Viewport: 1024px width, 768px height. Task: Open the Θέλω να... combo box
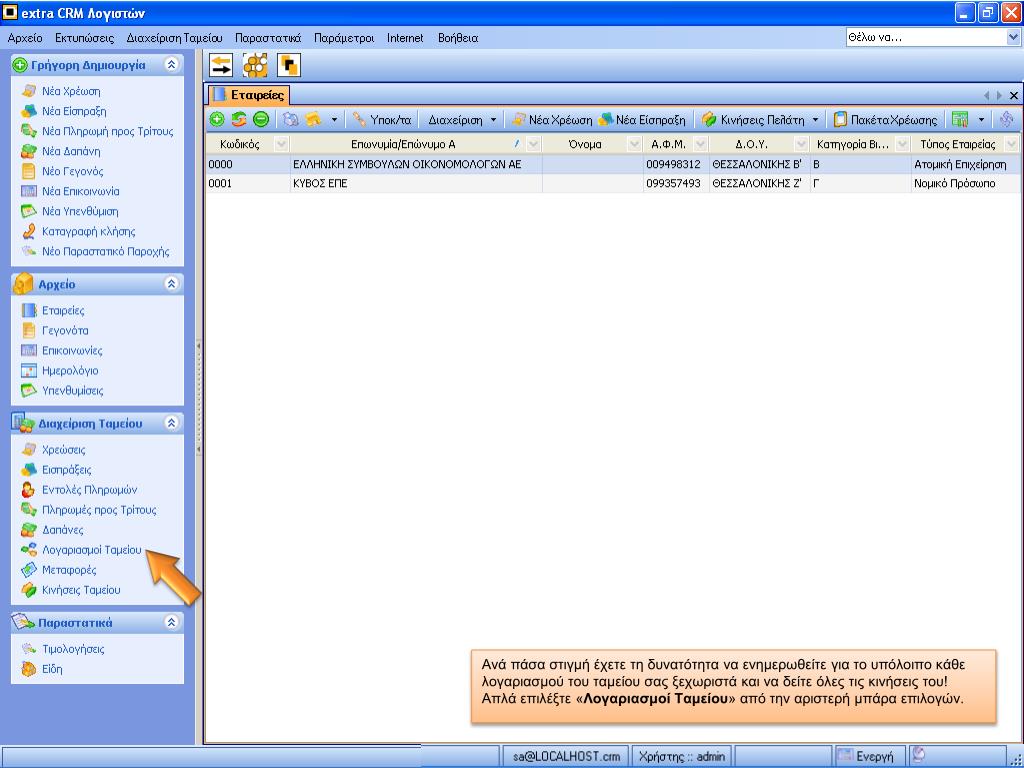pos(1012,38)
